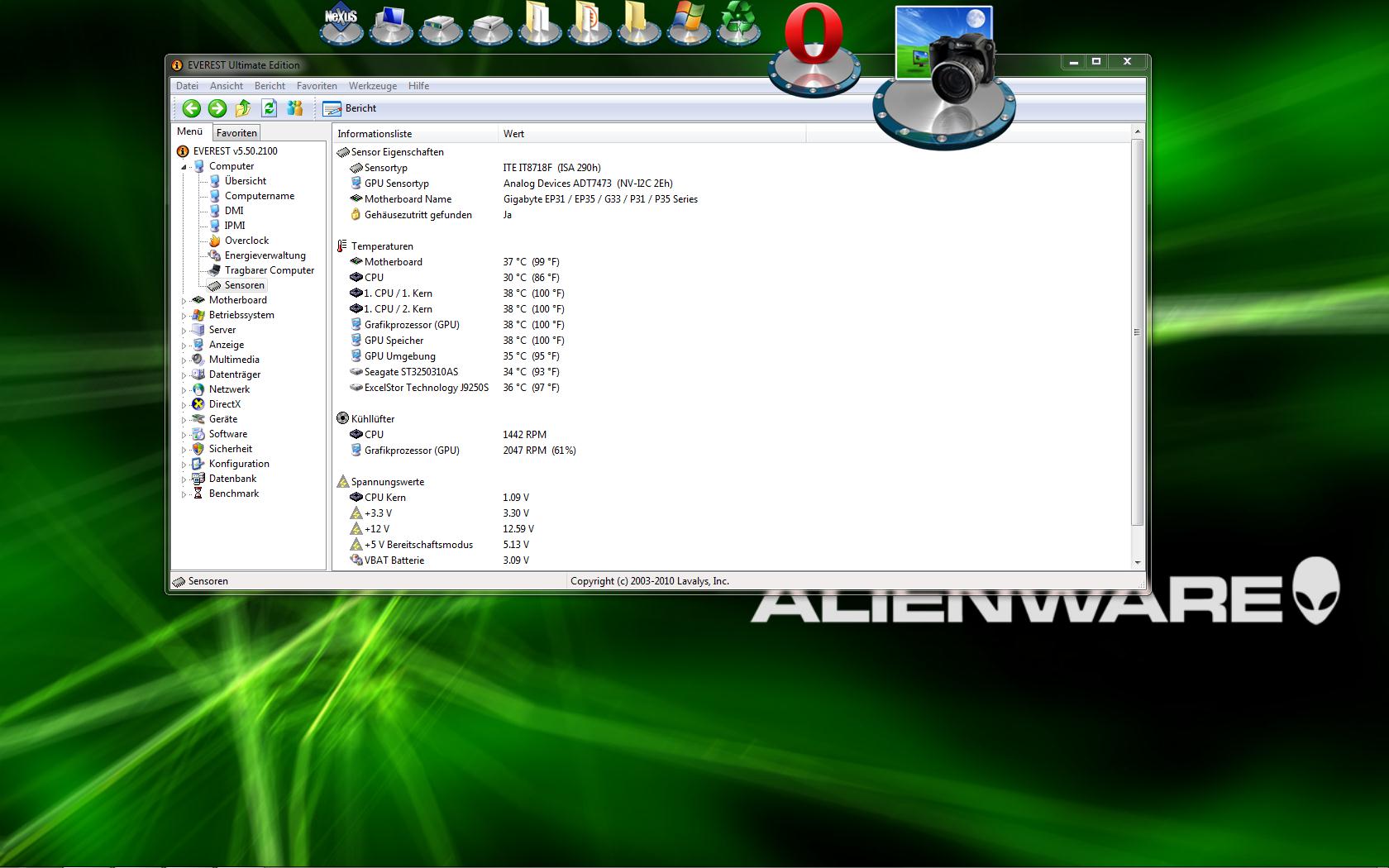Open Energieverwaltung in the tree
1389x868 pixels.
[x=265, y=255]
